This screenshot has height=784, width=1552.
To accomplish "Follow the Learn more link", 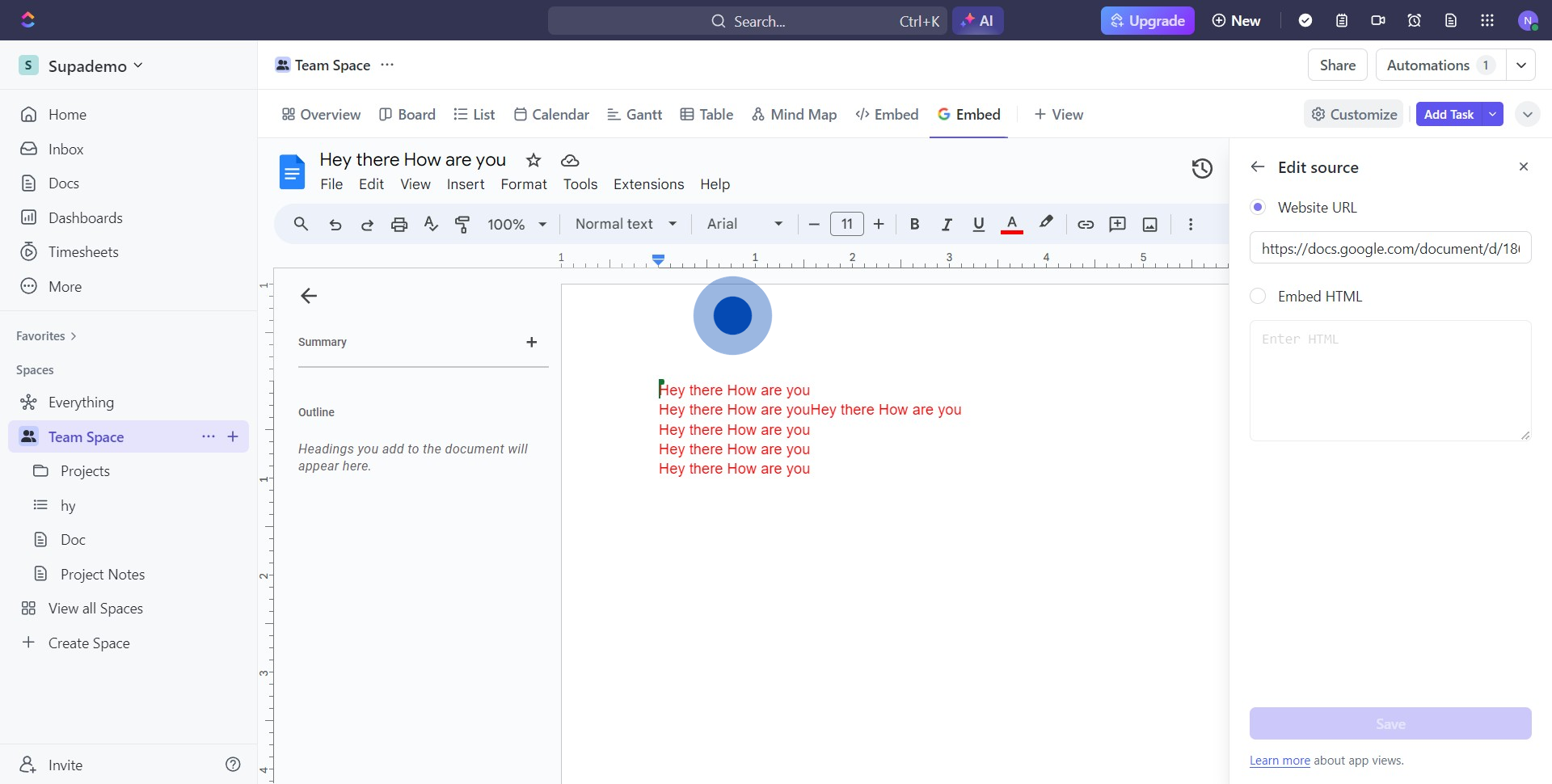I will [x=1280, y=761].
